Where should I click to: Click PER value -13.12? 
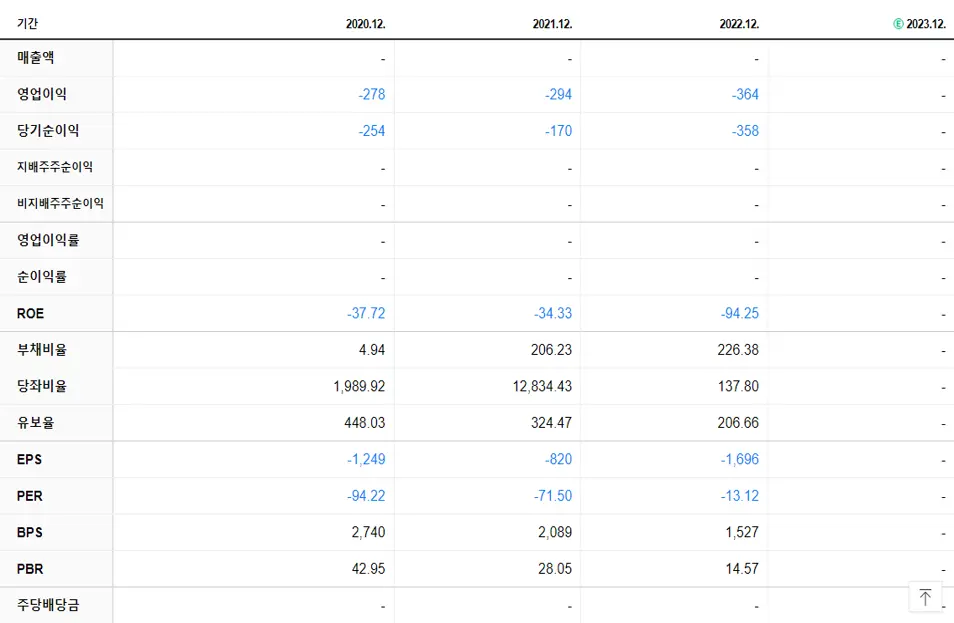[x=740, y=496]
